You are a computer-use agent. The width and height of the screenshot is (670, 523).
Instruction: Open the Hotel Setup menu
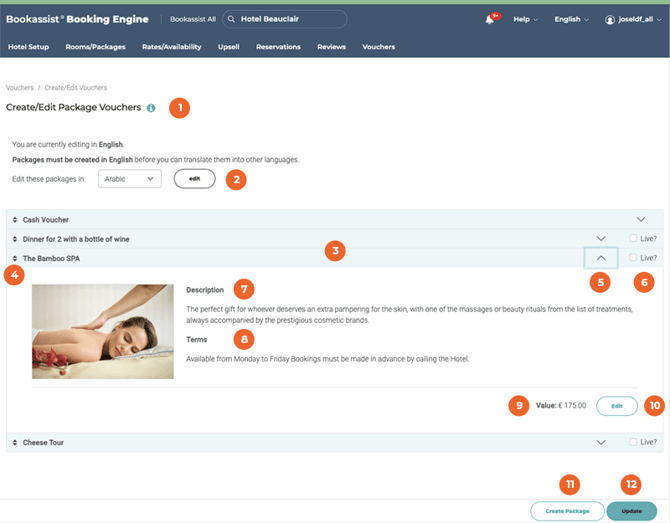29,47
